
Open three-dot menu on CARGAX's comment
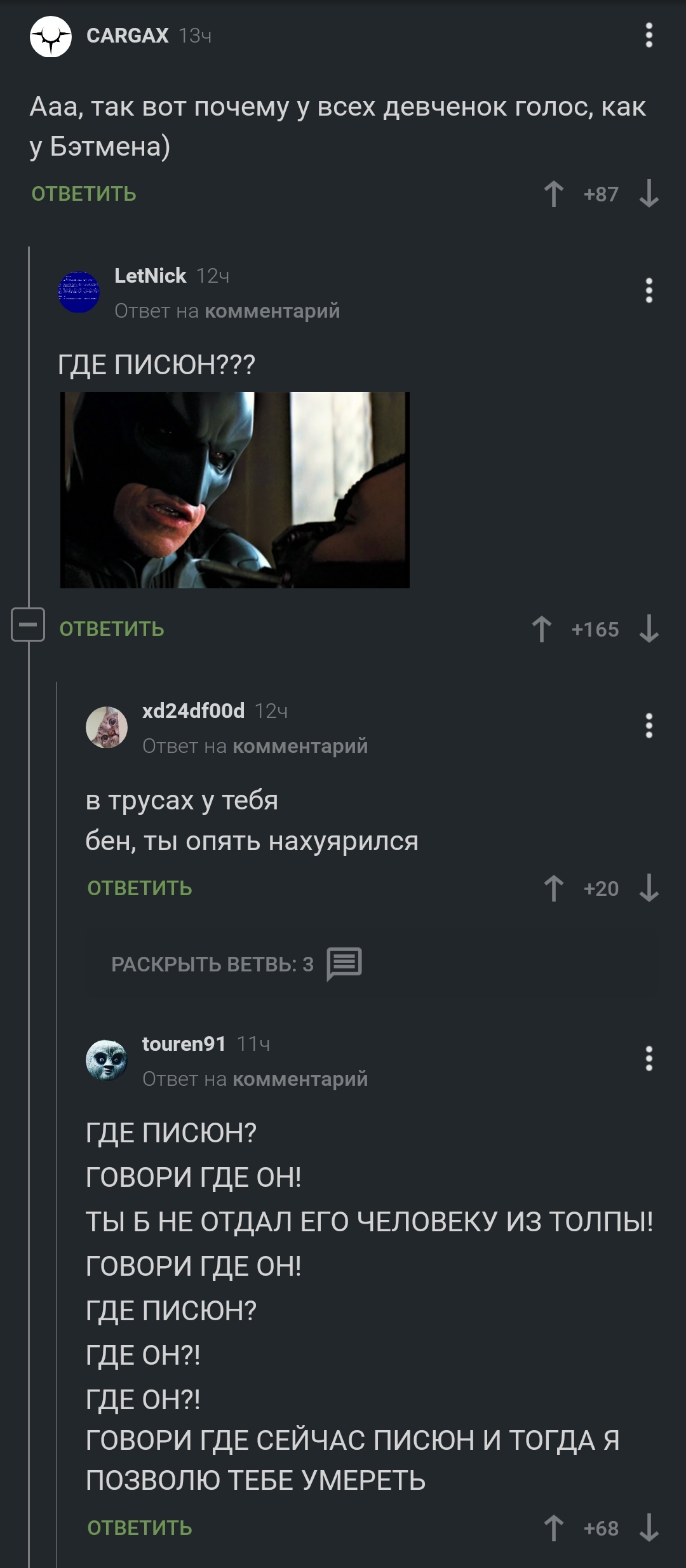pos(649,35)
